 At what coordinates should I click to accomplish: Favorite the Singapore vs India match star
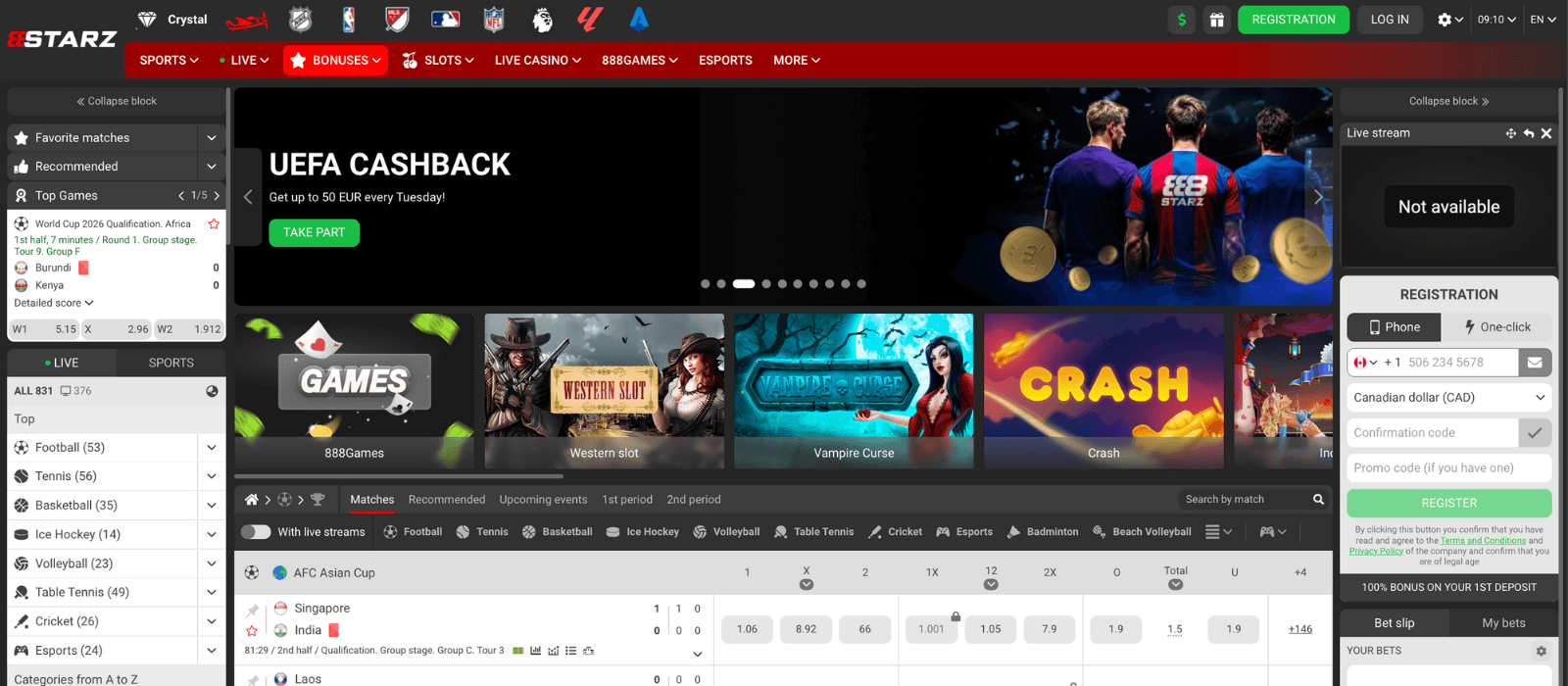pos(252,631)
